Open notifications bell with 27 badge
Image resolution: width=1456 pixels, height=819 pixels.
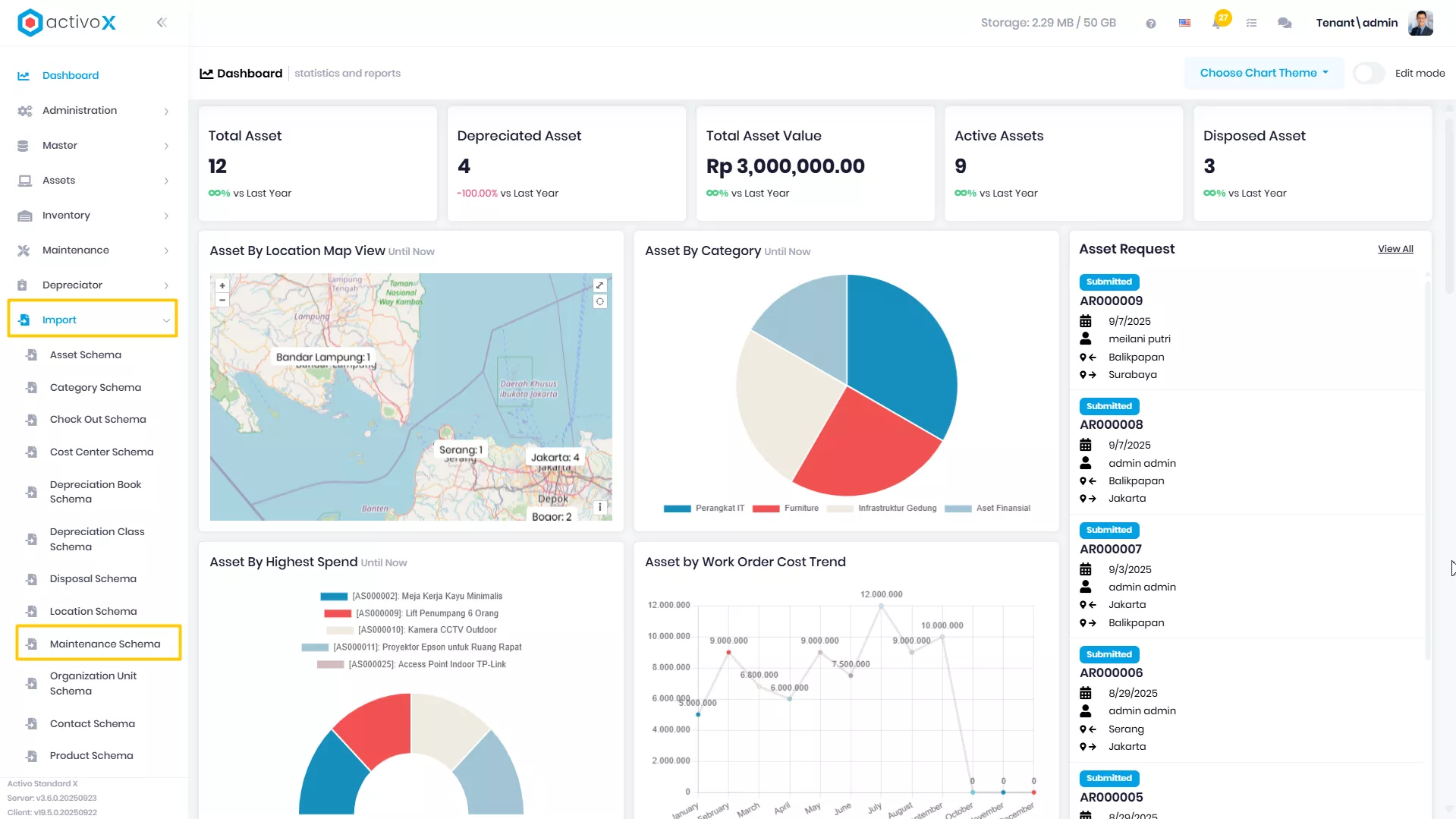point(1219,21)
